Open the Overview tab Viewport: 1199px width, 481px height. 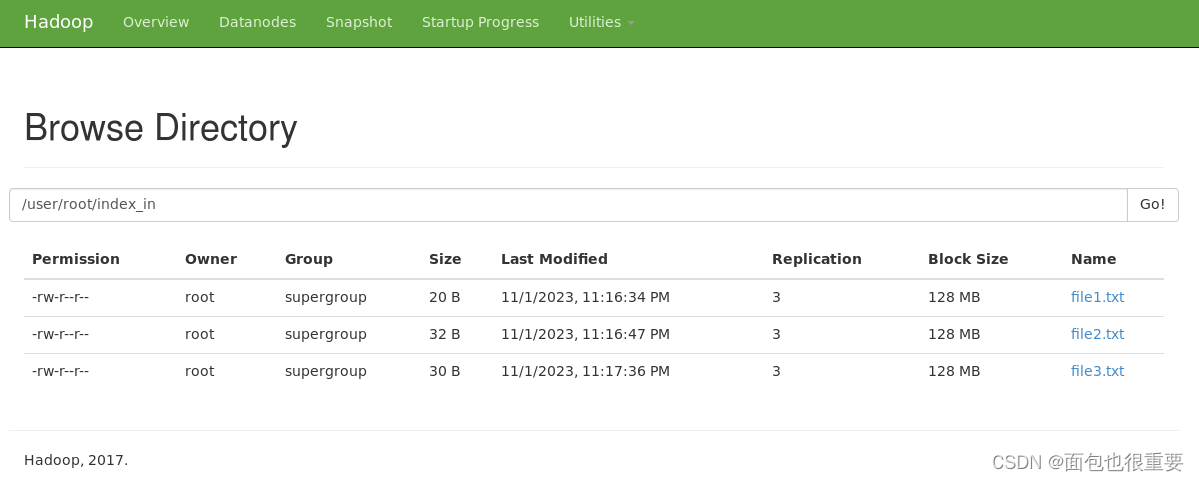coord(156,22)
